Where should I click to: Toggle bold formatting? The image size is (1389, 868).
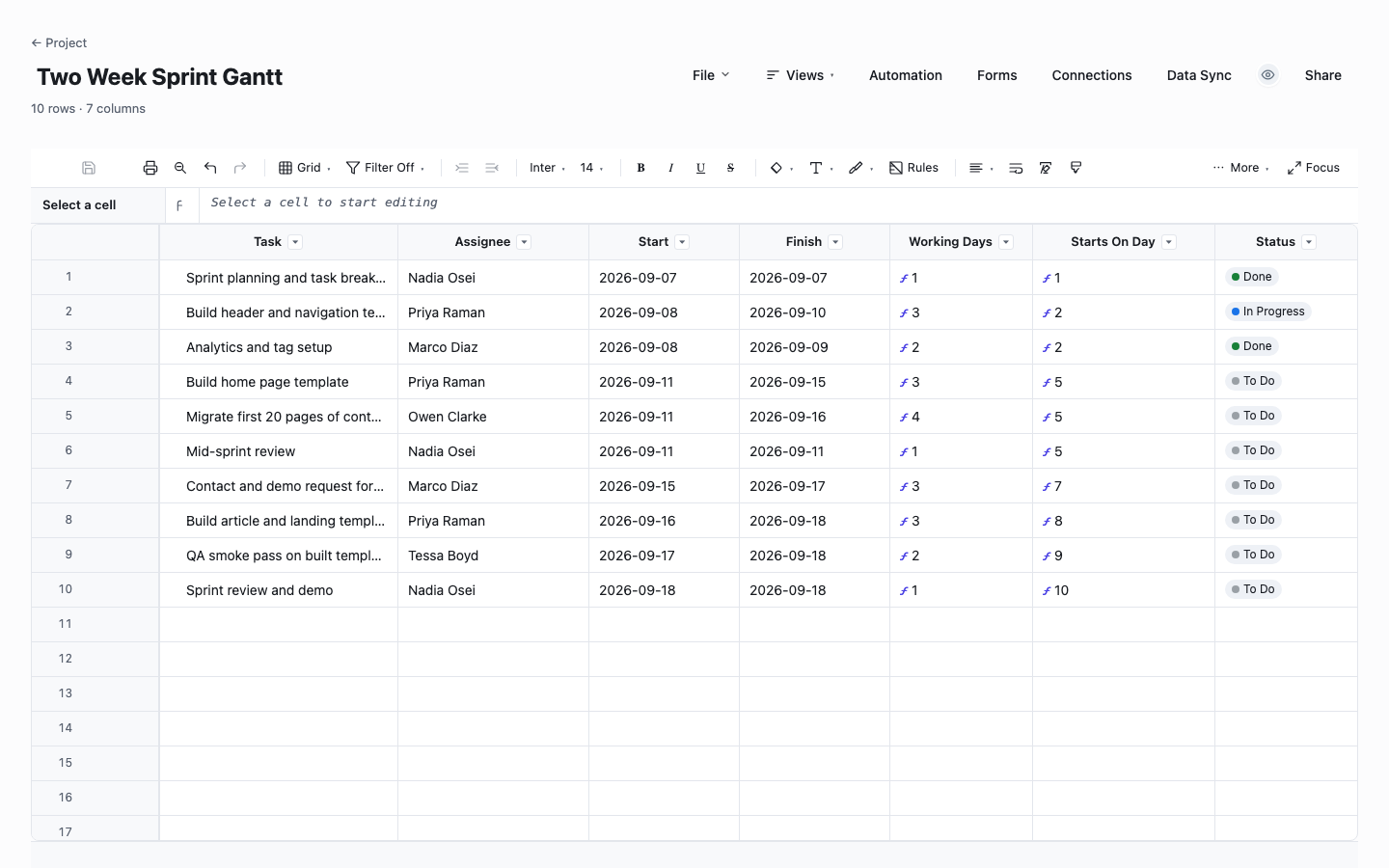tap(640, 168)
